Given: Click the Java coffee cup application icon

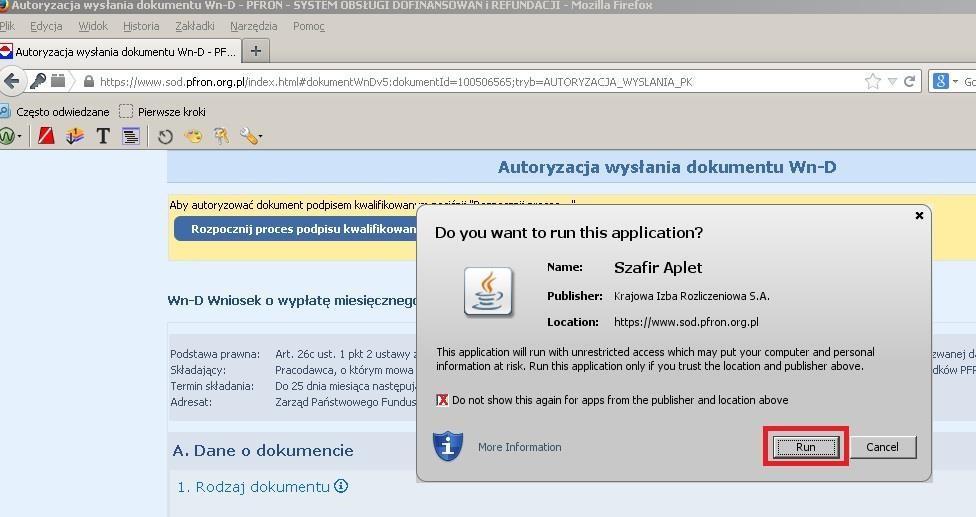Looking at the screenshot, I should pos(488,292).
